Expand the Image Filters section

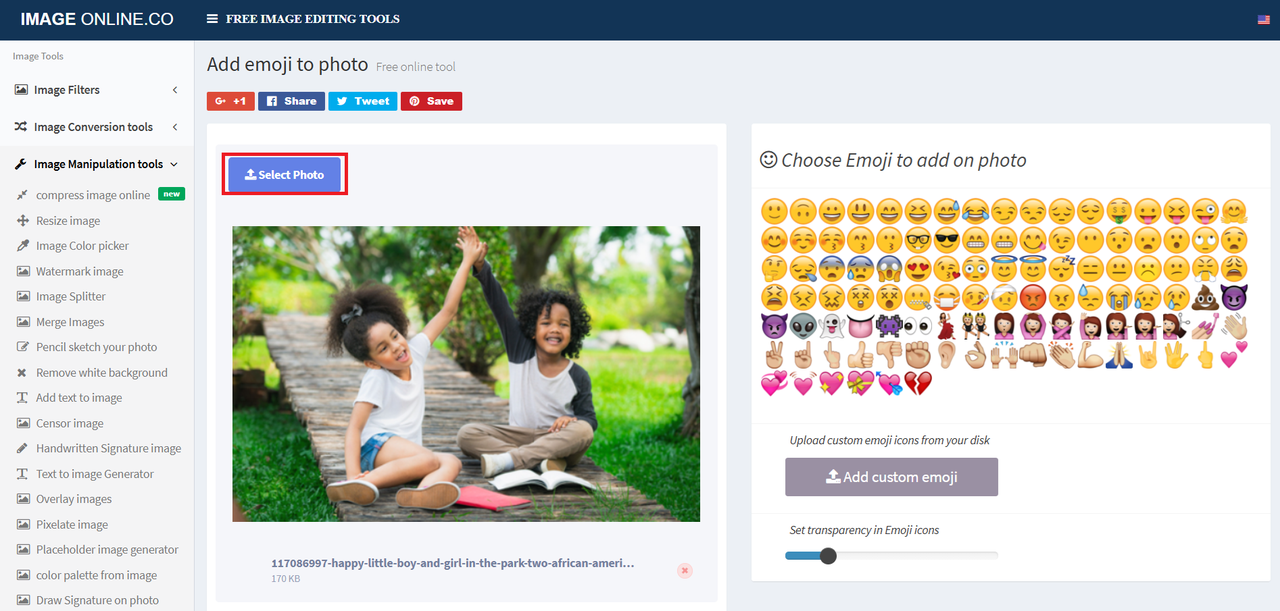pos(97,90)
